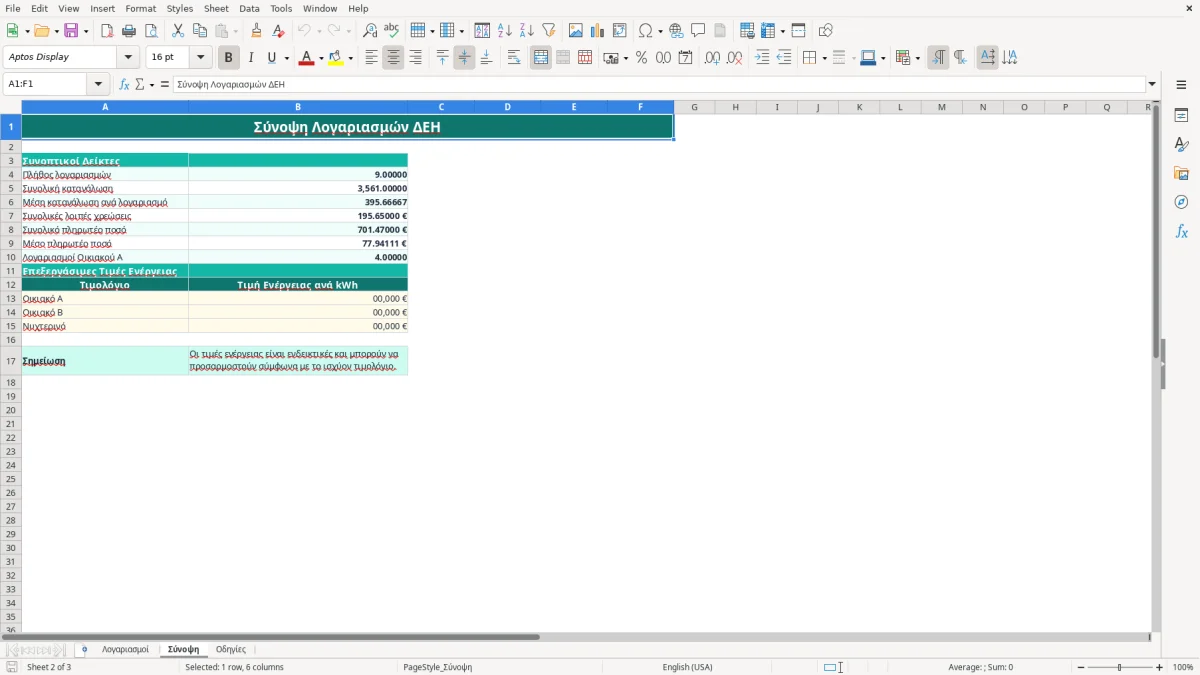Click the Clone Formatting paintbrush
This screenshot has width=1200, height=675.
tap(257, 31)
